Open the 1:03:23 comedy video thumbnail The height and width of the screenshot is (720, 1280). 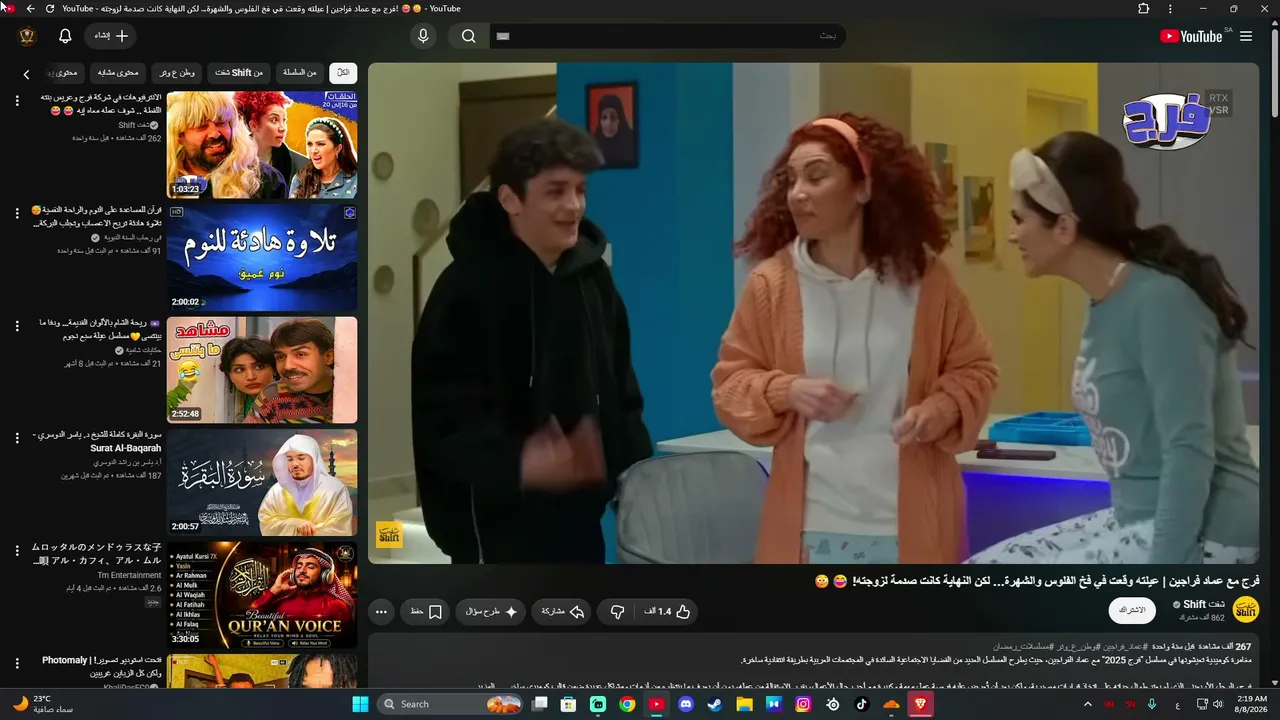coord(262,145)
